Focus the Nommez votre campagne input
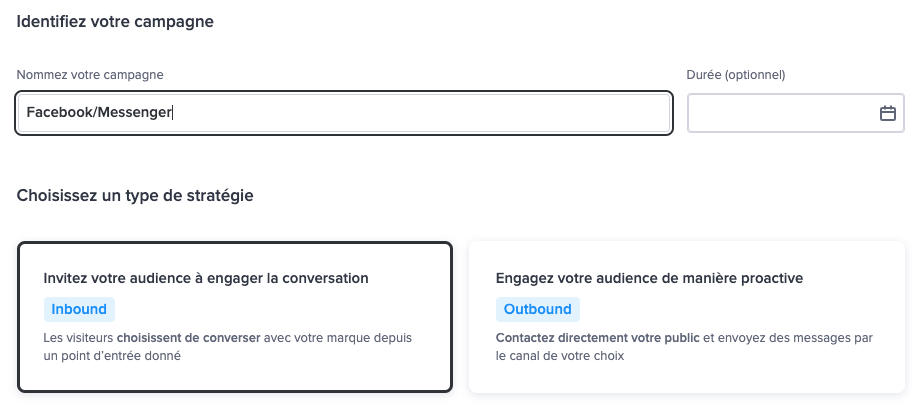This screenshot has height=420, width=919. click(x=344, y=113)
